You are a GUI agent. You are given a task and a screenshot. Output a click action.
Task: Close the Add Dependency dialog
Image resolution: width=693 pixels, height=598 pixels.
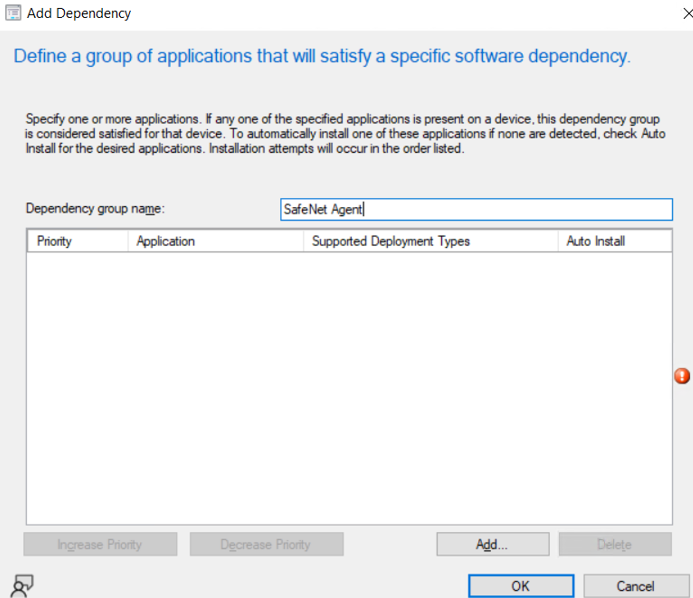[x=687, y=14]
